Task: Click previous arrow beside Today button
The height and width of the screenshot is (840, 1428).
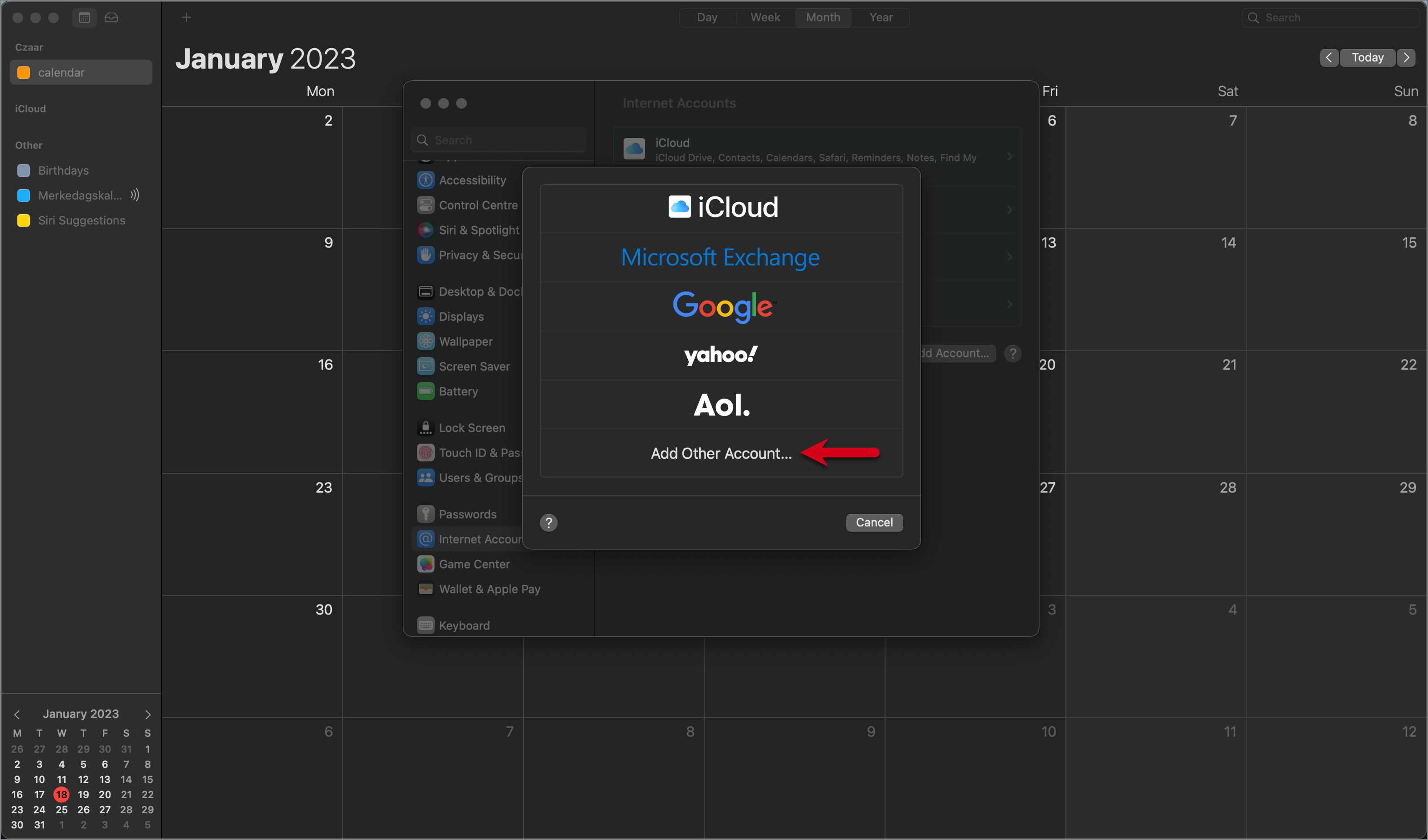Action: [x=1329, y=58]
